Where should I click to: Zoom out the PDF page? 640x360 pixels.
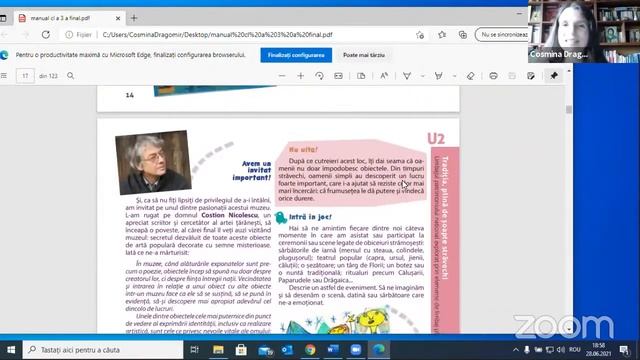282,76
